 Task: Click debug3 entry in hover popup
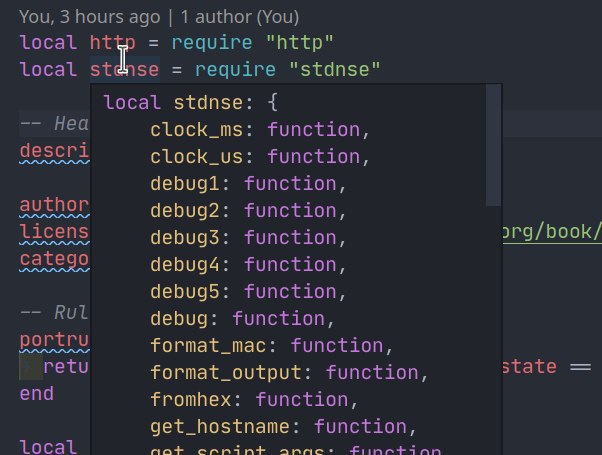(x=248, y=238)
